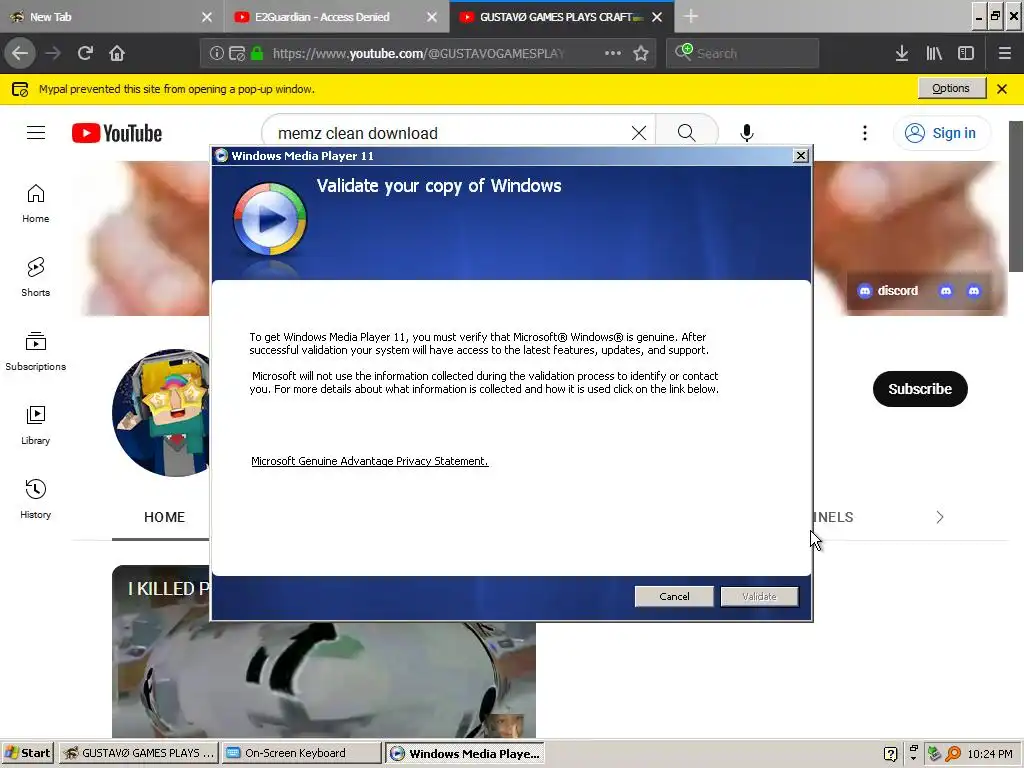Viewport: 1024px width, 768px height.
Task: Click the help question-mark tray icon
Action: pyautogui.click(x=890, y=754)
